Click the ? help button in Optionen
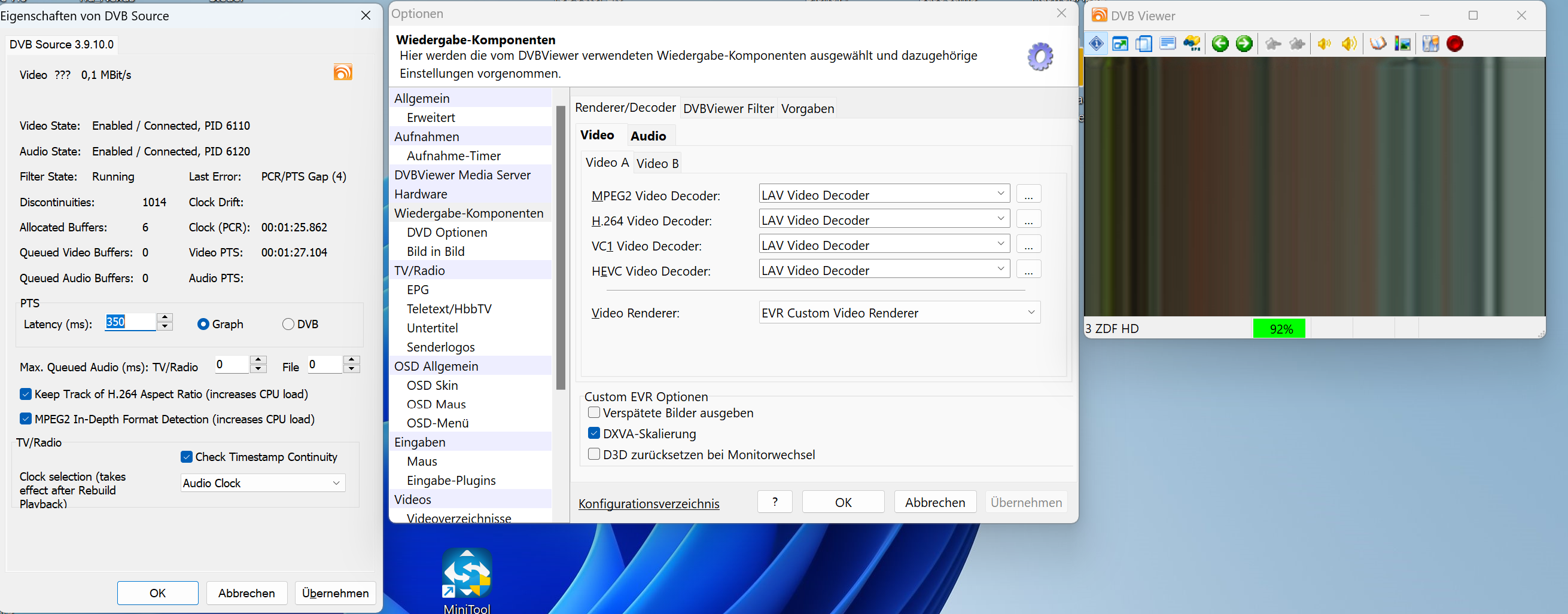The height and width of the screenshot is (614, 1568). coord(775,502)
